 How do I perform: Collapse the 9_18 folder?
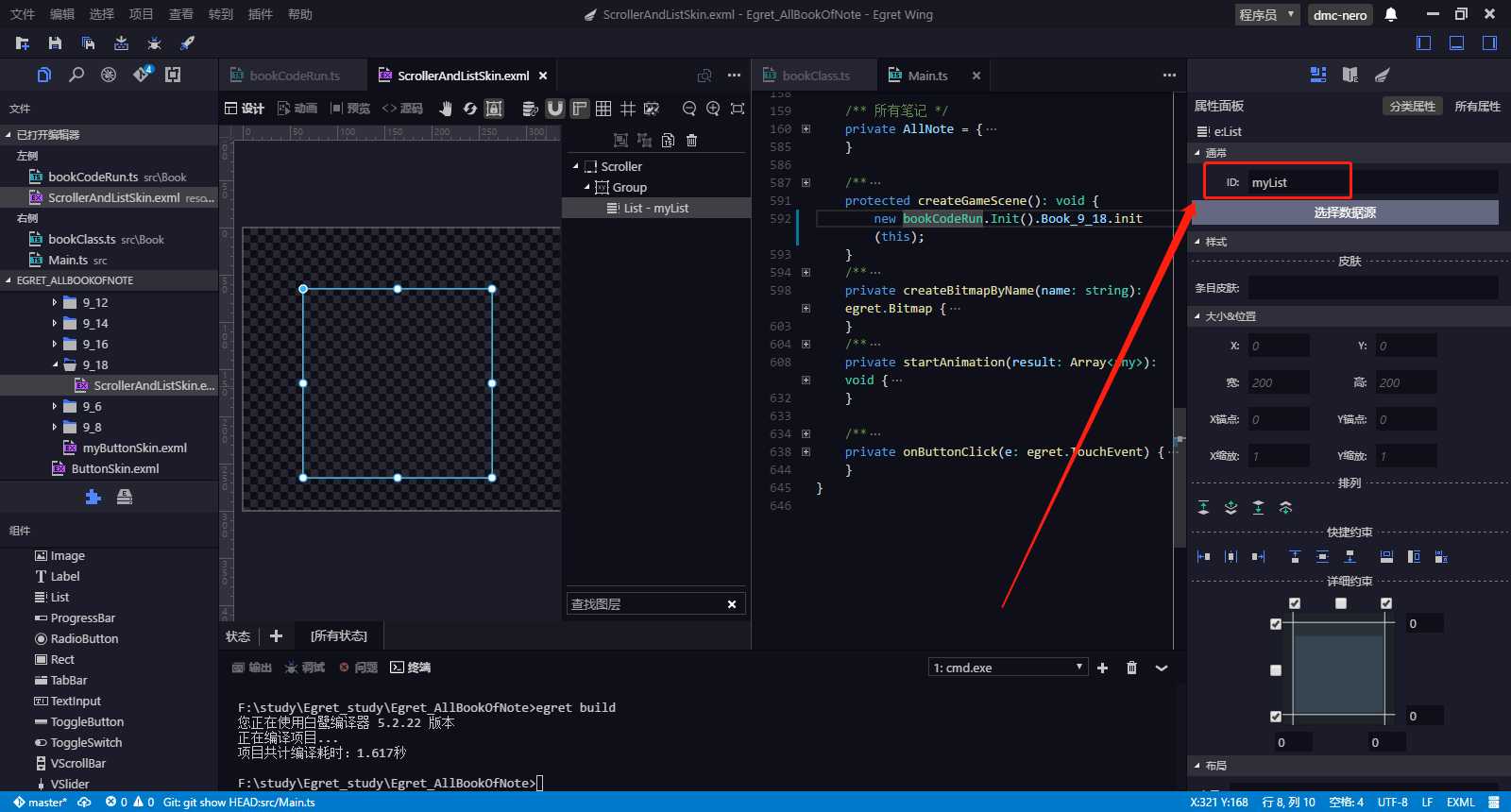point(55,365)
